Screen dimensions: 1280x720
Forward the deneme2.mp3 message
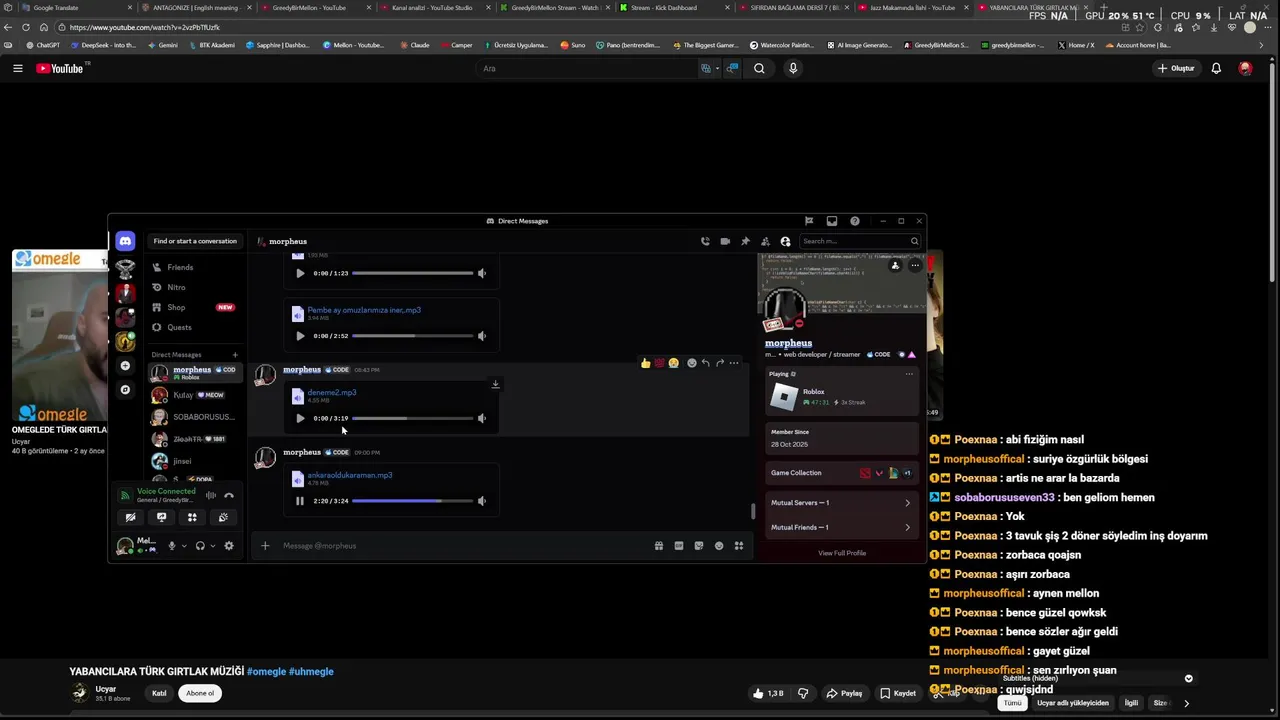(719, 363)
